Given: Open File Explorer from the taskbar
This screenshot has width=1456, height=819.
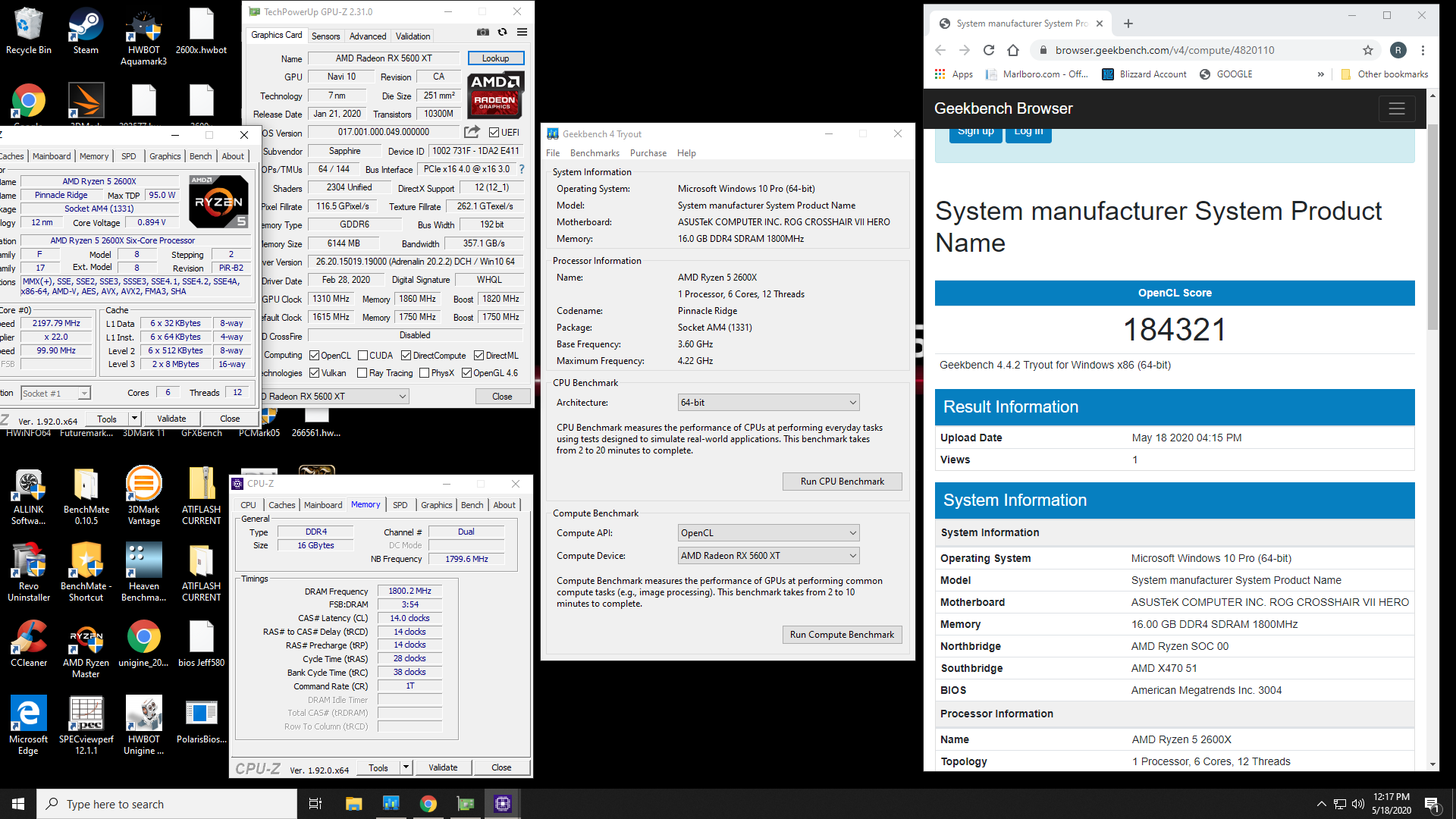Looking at the screenshot, I should tap(353, 804).
